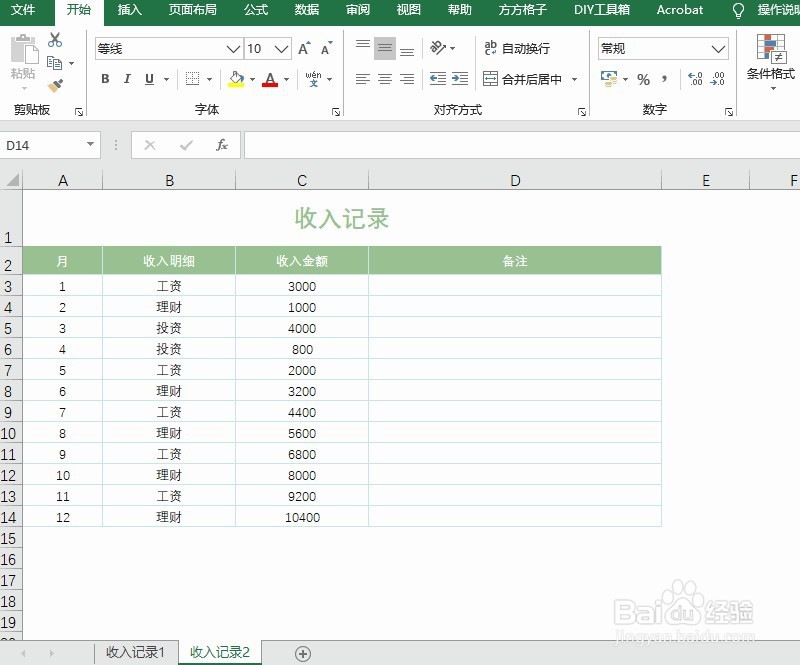This screenshot has width=800, height=665.
Task: Expand the border style dropdown arrow
Action: pyautogui.click(x=208, y=78)
